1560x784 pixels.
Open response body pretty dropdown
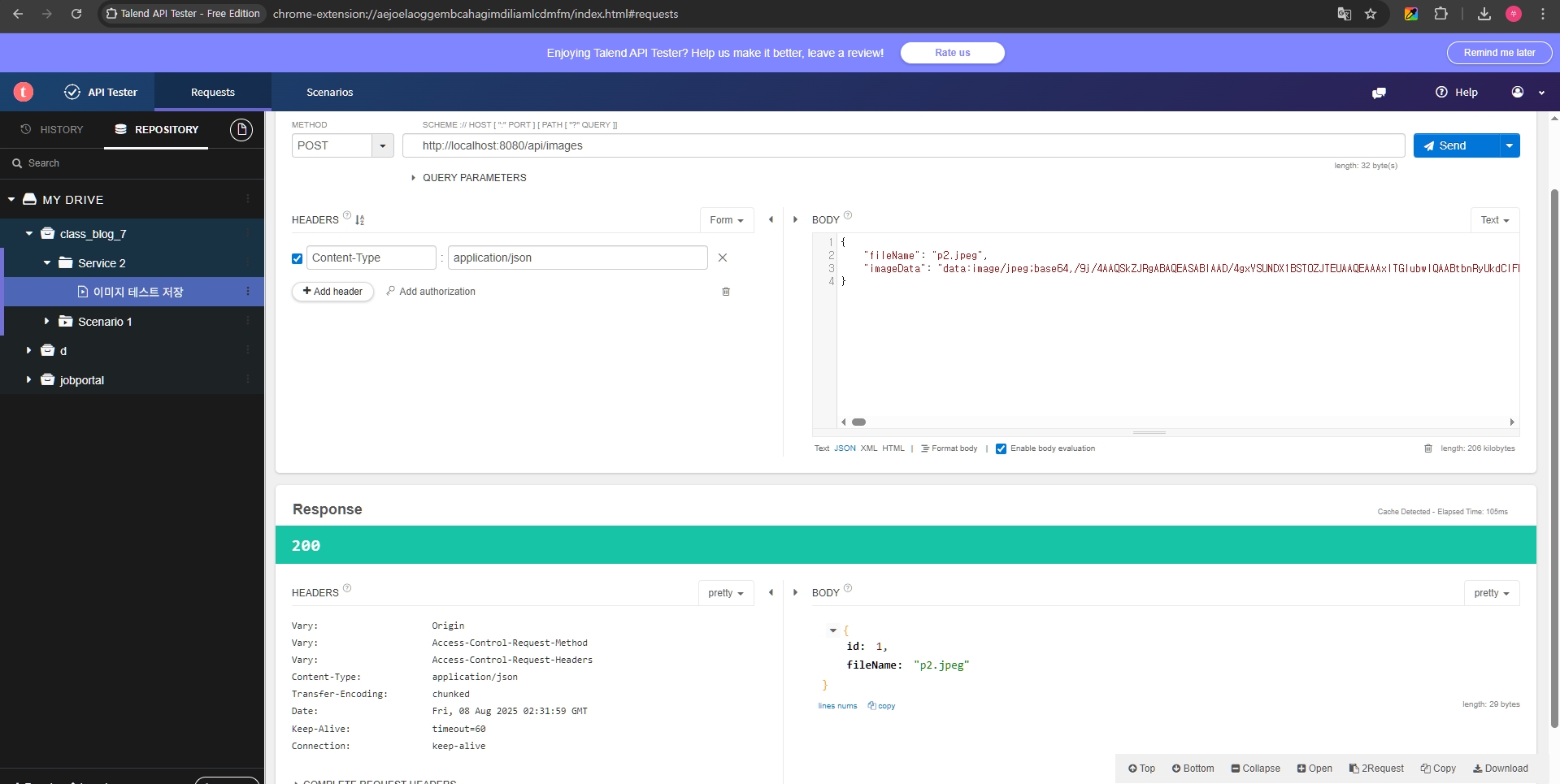1492,593
